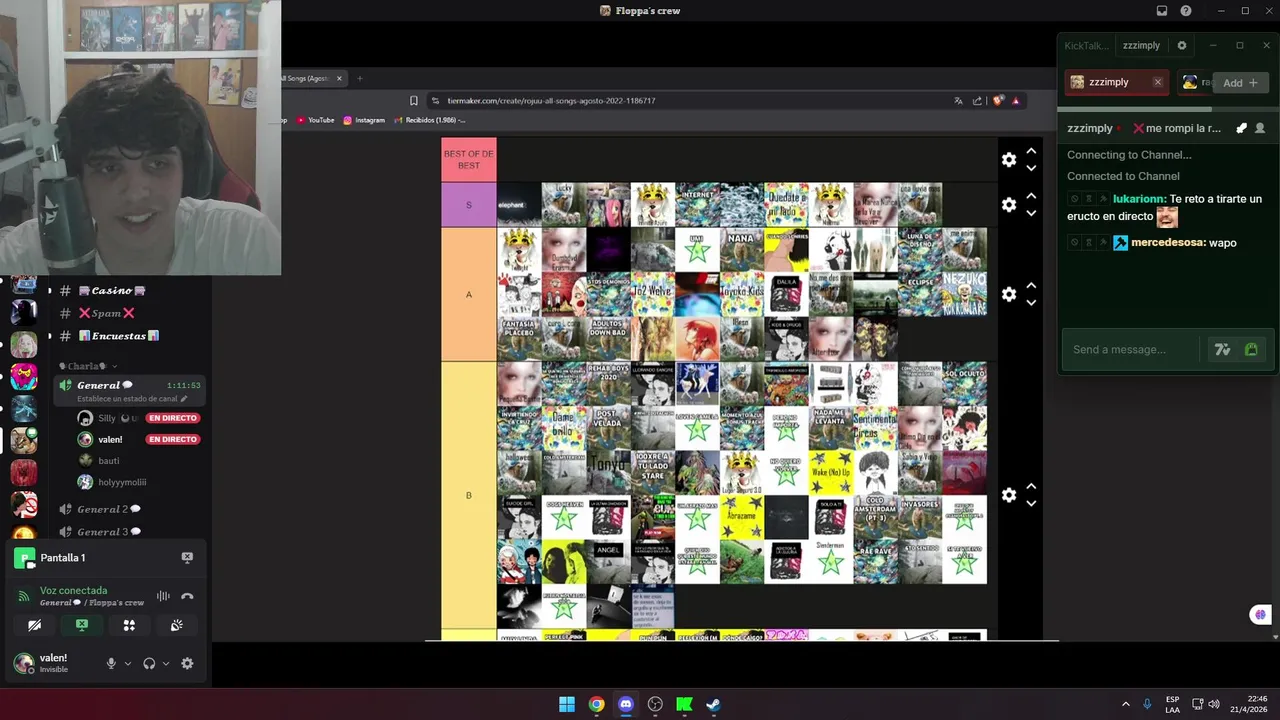
Task: Click the bookmark icon in browser address bar
Action: (x=414, y=101)
